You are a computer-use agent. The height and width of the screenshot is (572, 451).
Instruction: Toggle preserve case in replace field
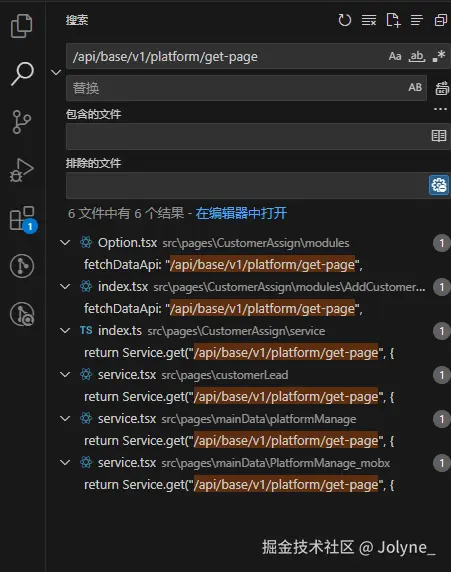pyautogui.click(x=415, y=88)
